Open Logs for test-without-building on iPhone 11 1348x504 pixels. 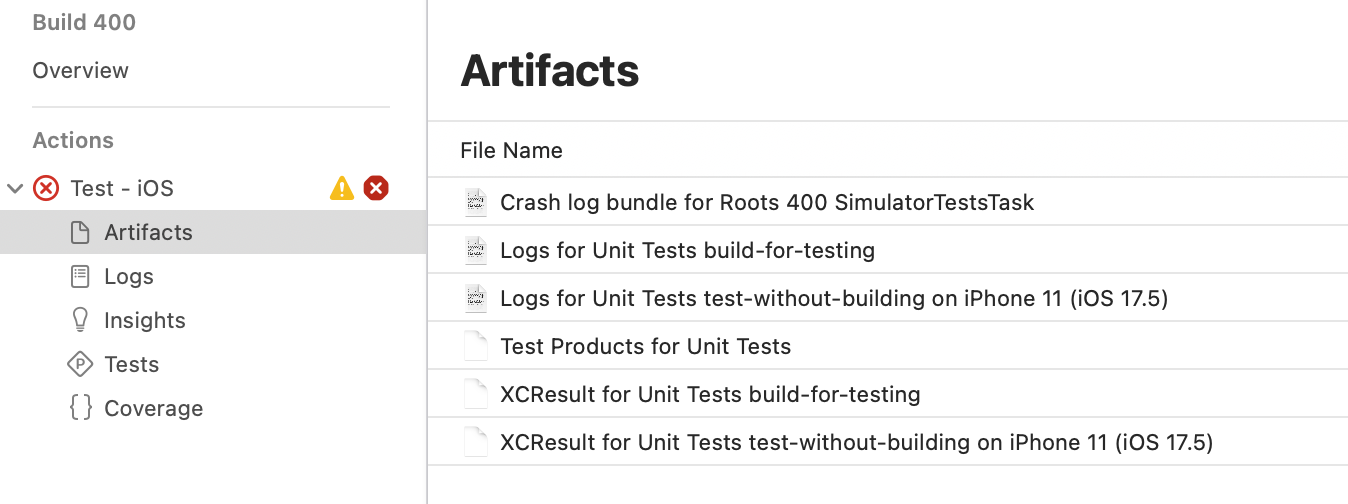tap(834, 298)
